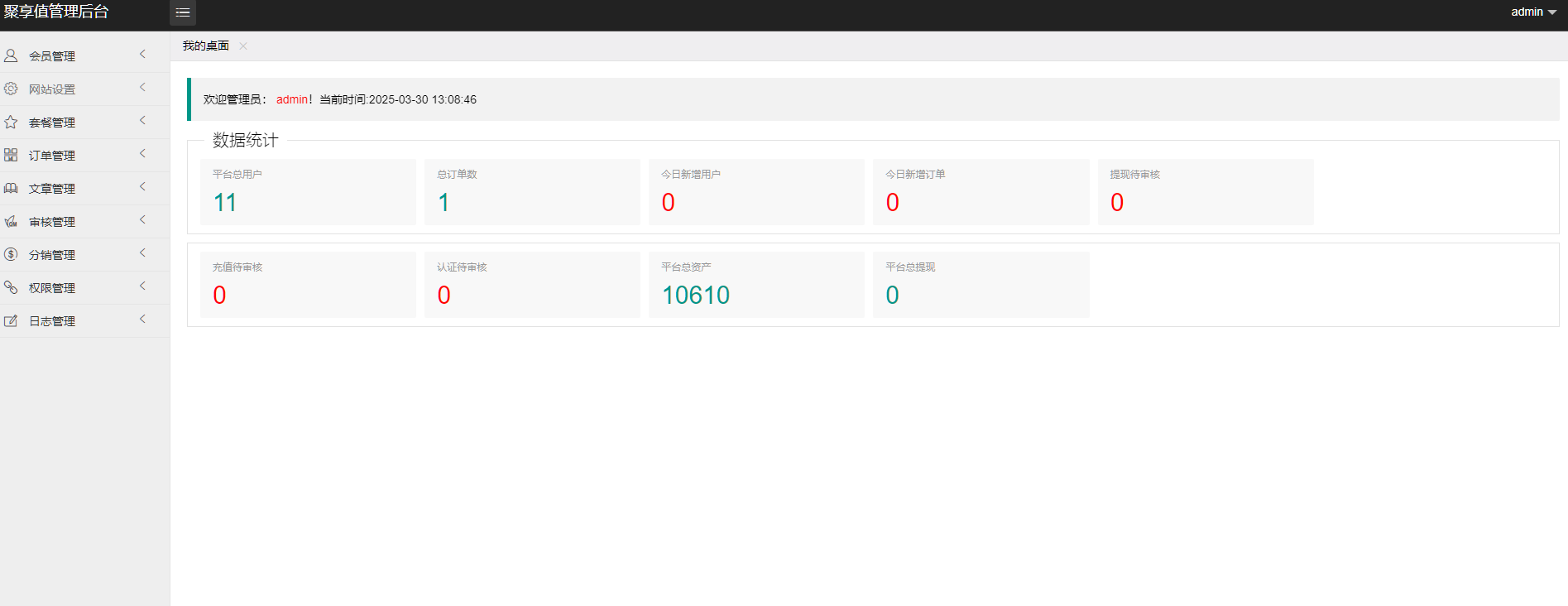Image resolution: width=1568 pixels, height=606 pixels.
Task: Open the 审核管理 menu item
Action: click(x=52, y=222)
